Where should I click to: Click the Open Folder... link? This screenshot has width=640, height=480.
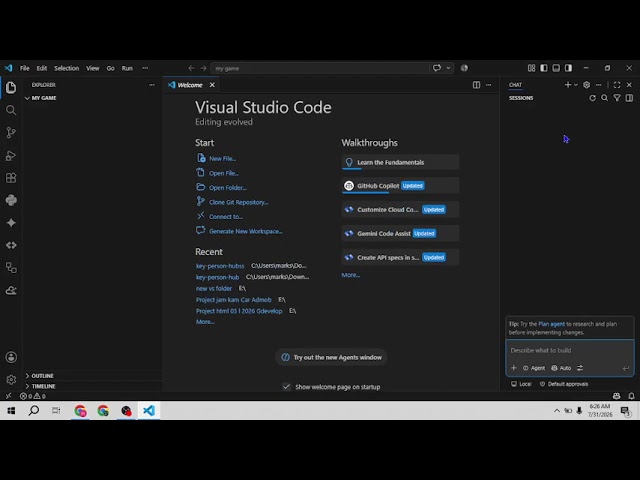click(228, 188)
